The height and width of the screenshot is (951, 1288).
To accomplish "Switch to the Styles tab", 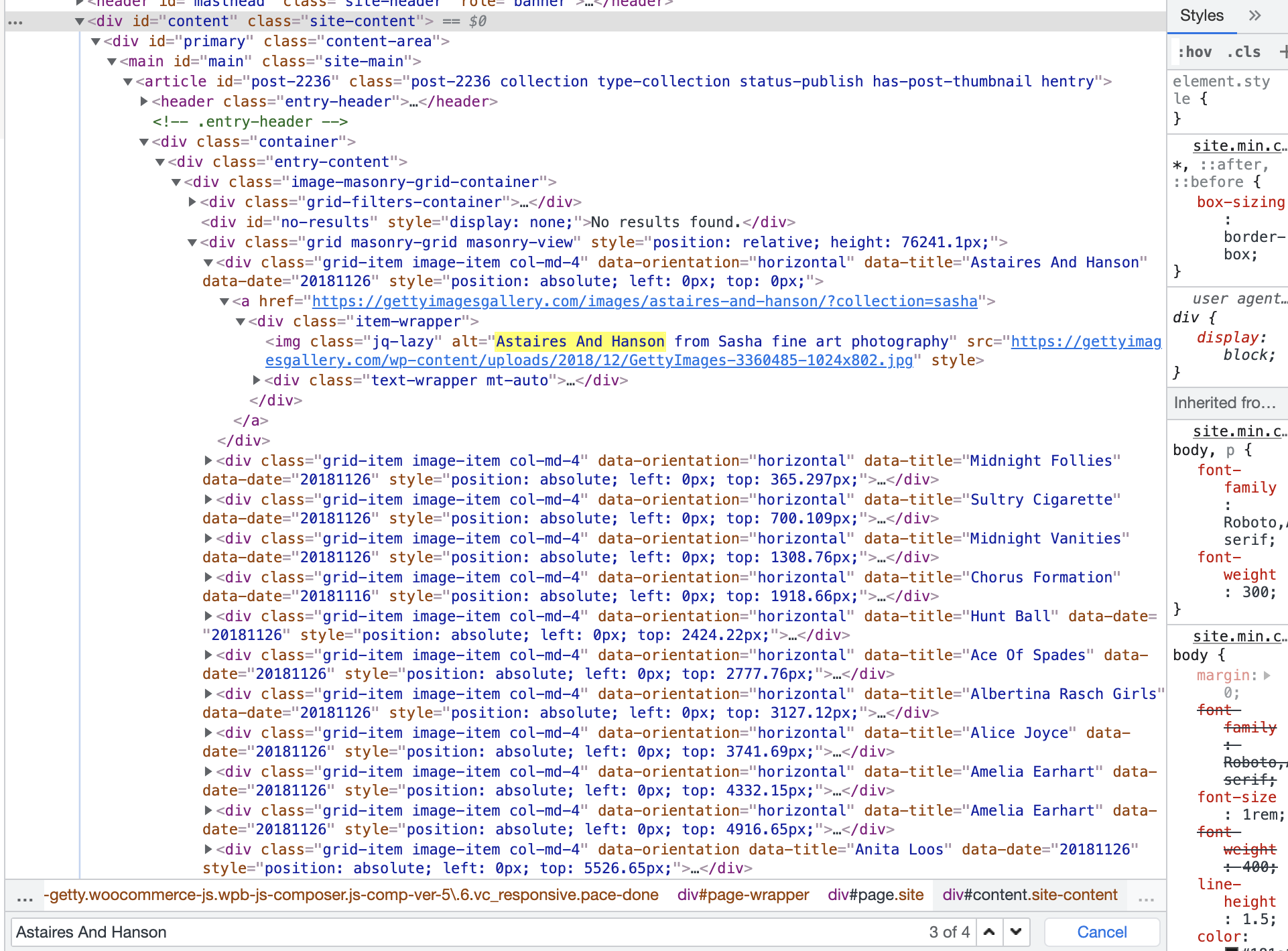I will [1202, 15].
